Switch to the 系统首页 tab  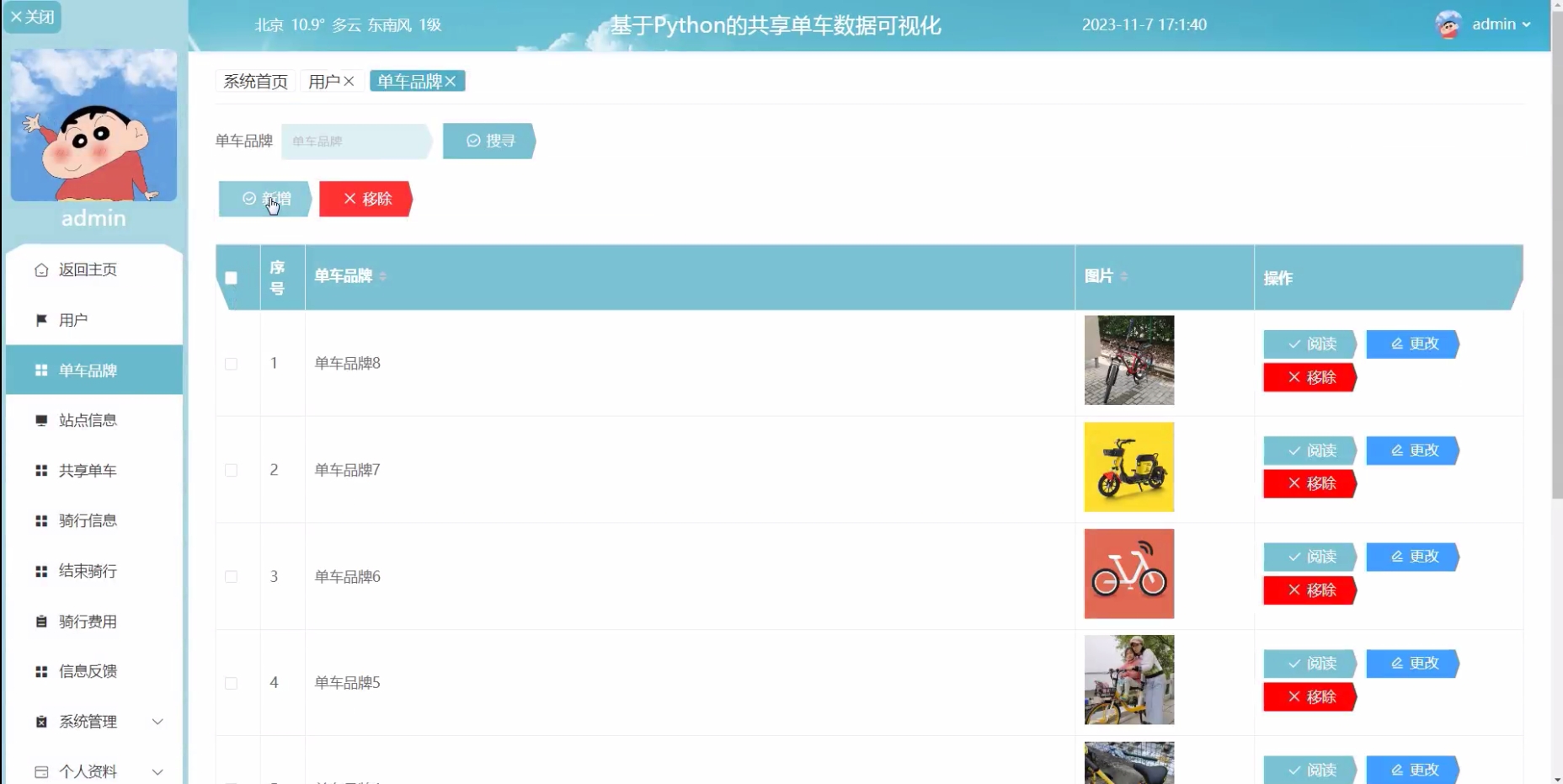coord(255,82)
